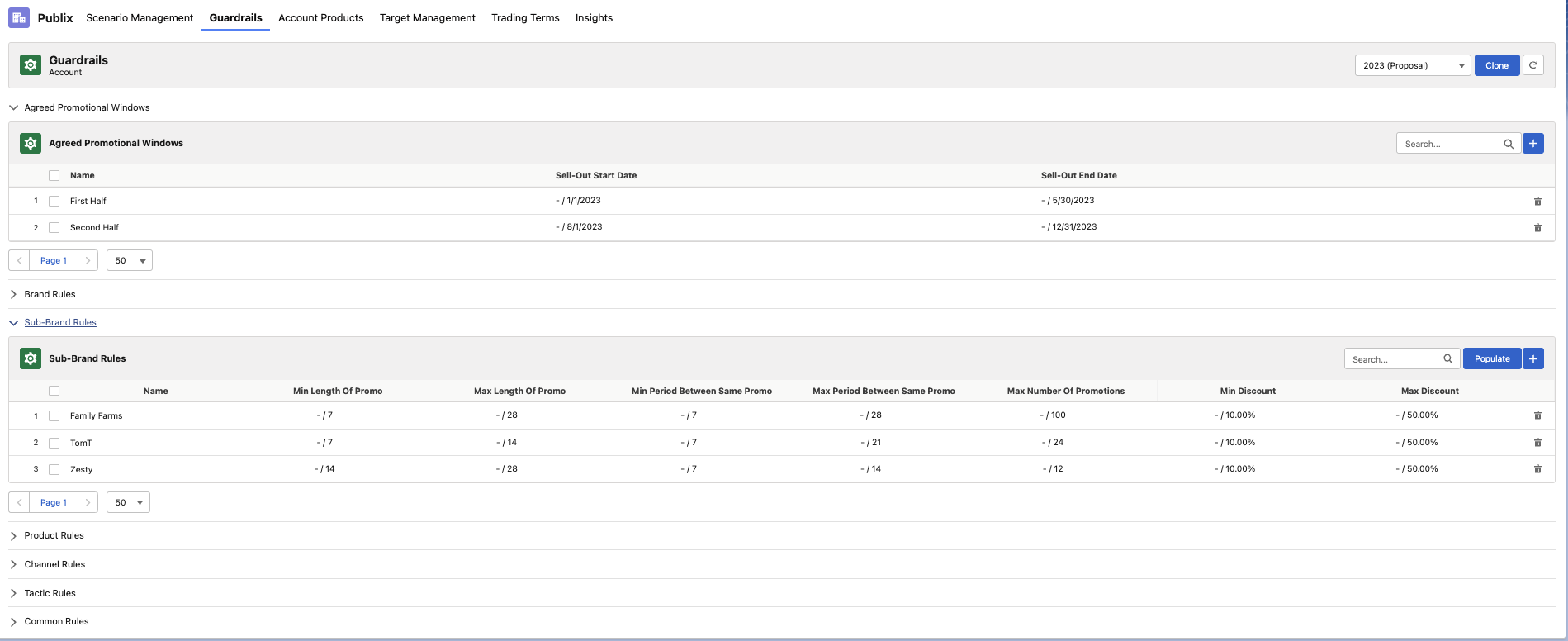Click the Sub-Brand Rules gear icon
The image size is (1568, 641).
[31, 358]
